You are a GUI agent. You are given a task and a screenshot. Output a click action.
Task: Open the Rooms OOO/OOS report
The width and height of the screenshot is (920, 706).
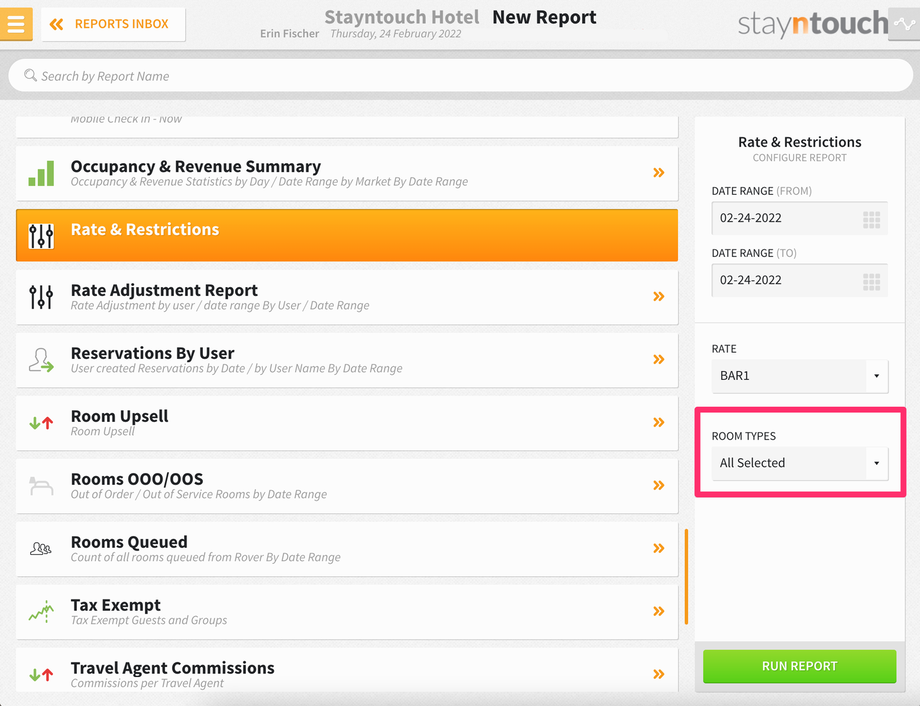(x=347, y=486)
